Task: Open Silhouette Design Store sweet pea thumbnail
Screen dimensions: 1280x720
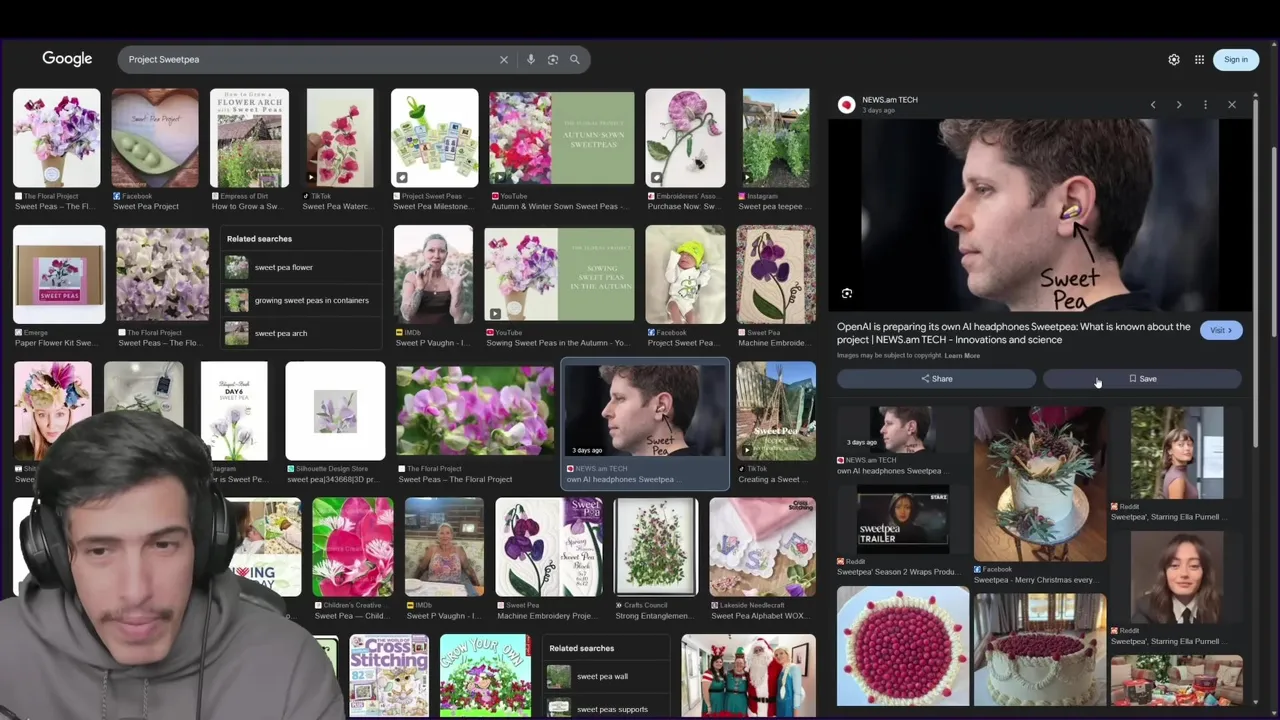Action: (335, 411)
